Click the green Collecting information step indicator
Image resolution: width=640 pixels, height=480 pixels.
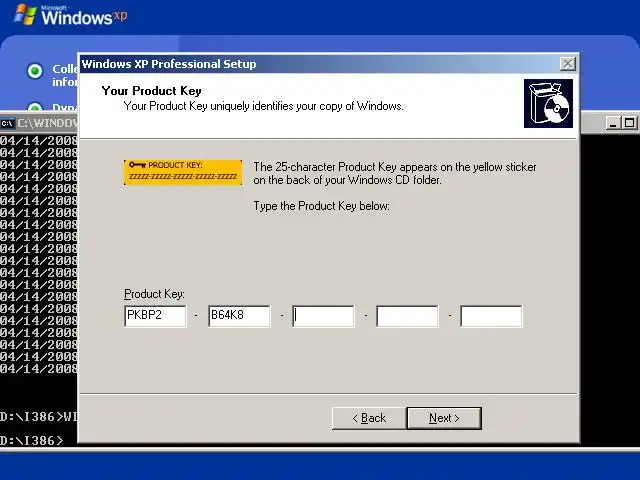pyautogui.click(x=35, y=71)
